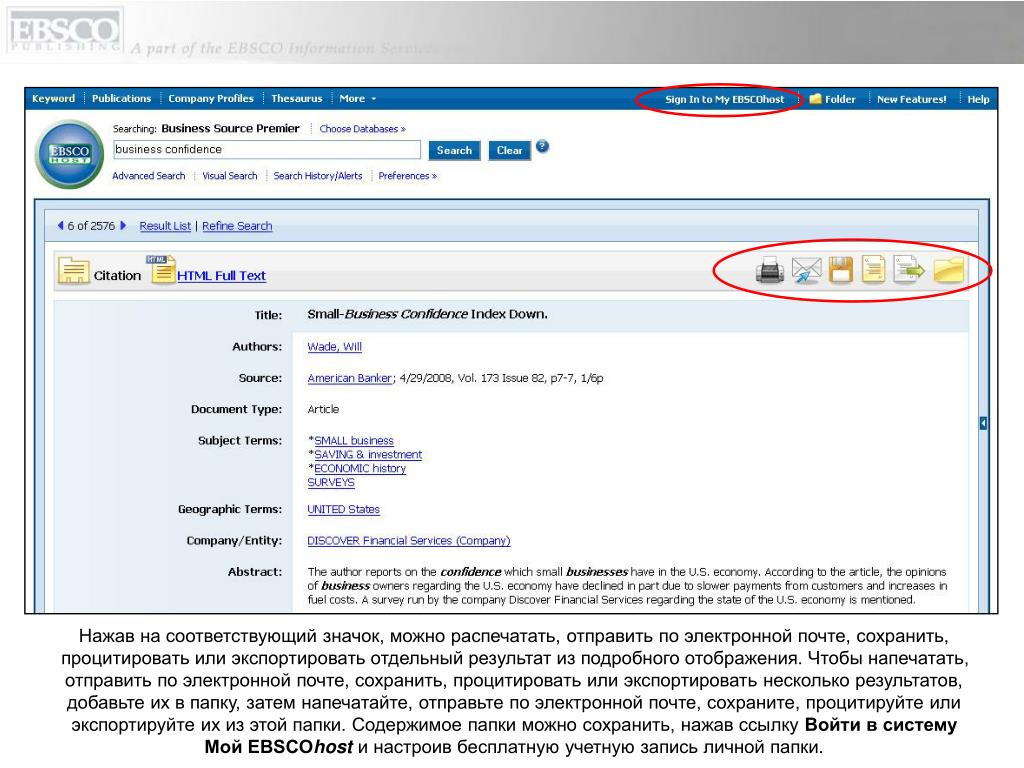This screenshot has height=768, width=1024.
Task: Click the Print icon in the toolbar
Action: coord(770,270)
